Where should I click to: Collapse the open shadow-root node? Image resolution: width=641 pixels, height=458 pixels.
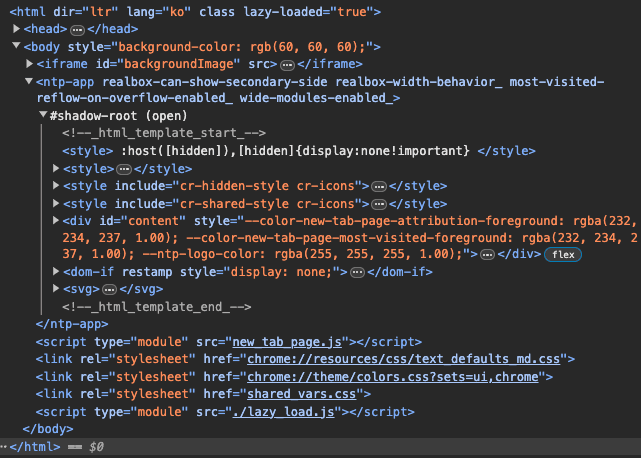(x=42, y=115)
